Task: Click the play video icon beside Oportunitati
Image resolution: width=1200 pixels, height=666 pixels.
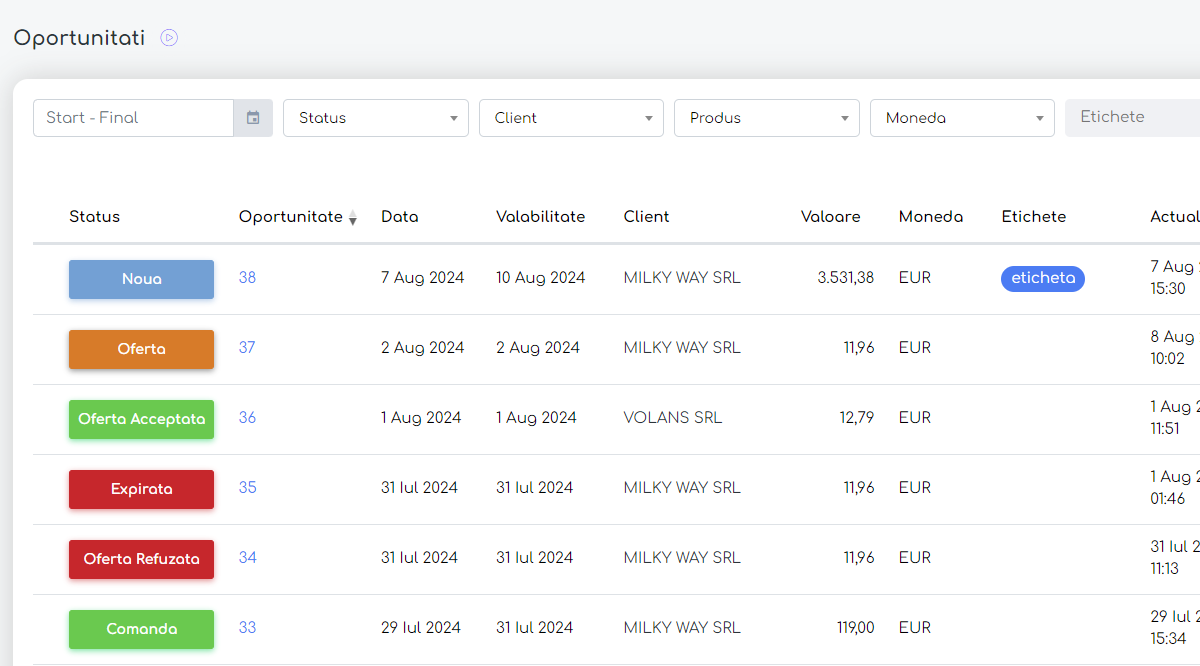Action: pos(169,38)
